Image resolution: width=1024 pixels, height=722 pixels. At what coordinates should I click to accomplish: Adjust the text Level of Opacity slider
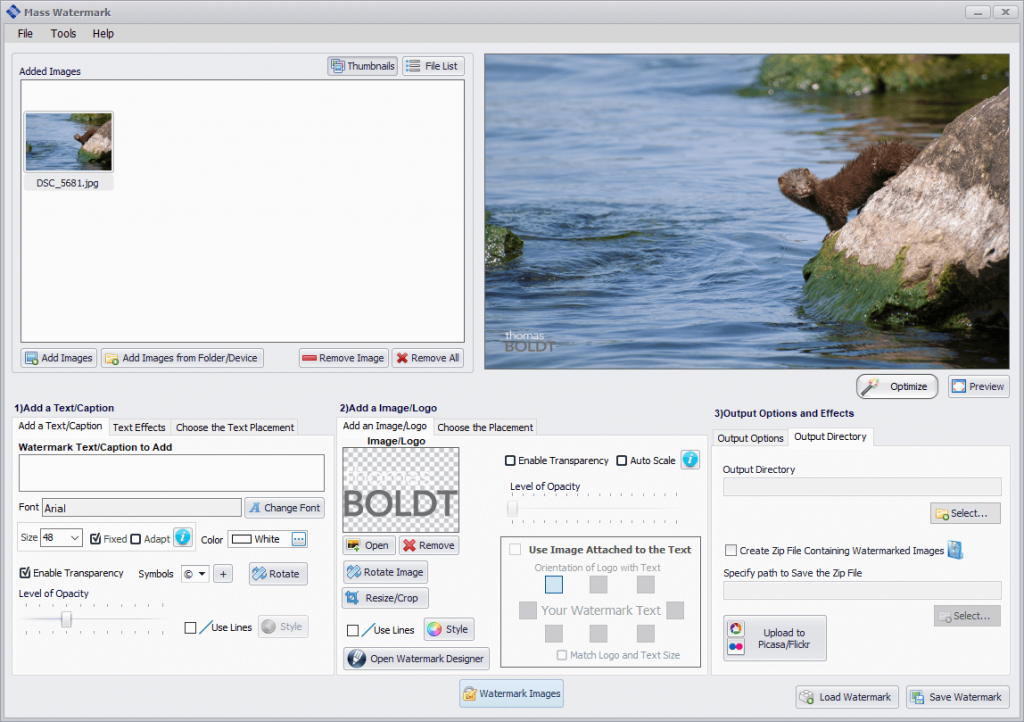[x=66, y=619]
